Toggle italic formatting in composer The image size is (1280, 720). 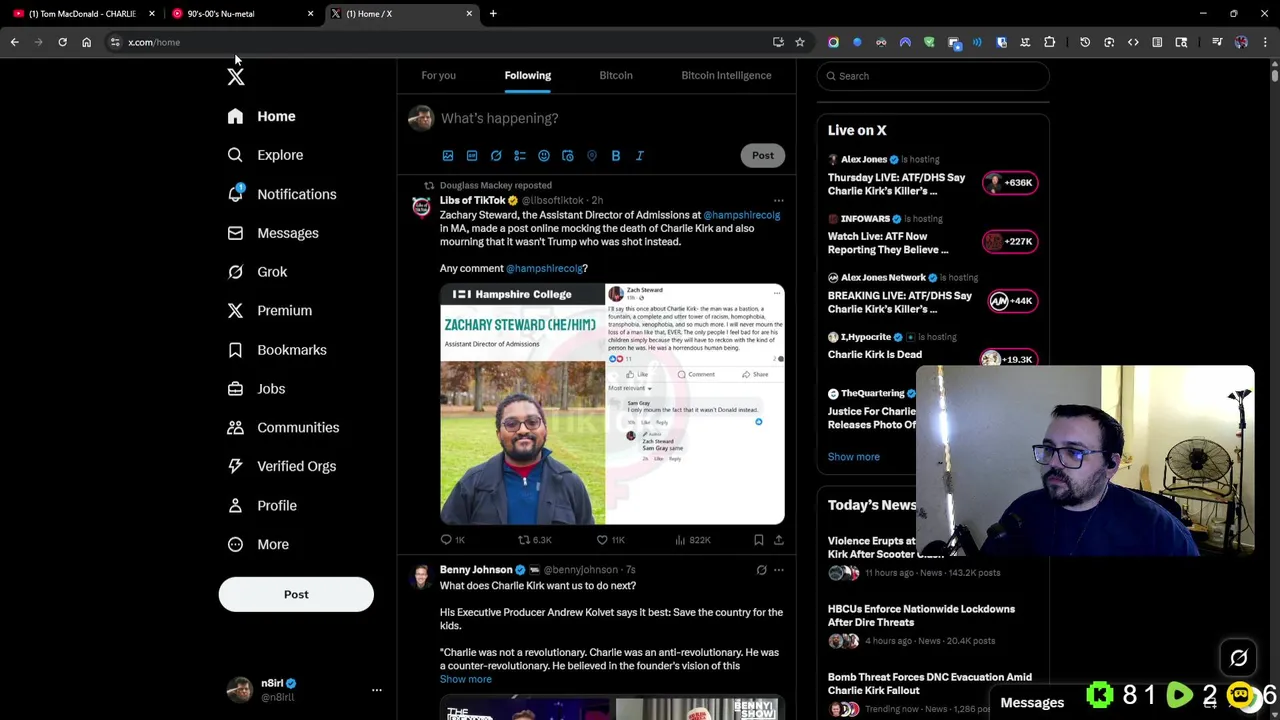pyautogui.click(x=640, y=156)
